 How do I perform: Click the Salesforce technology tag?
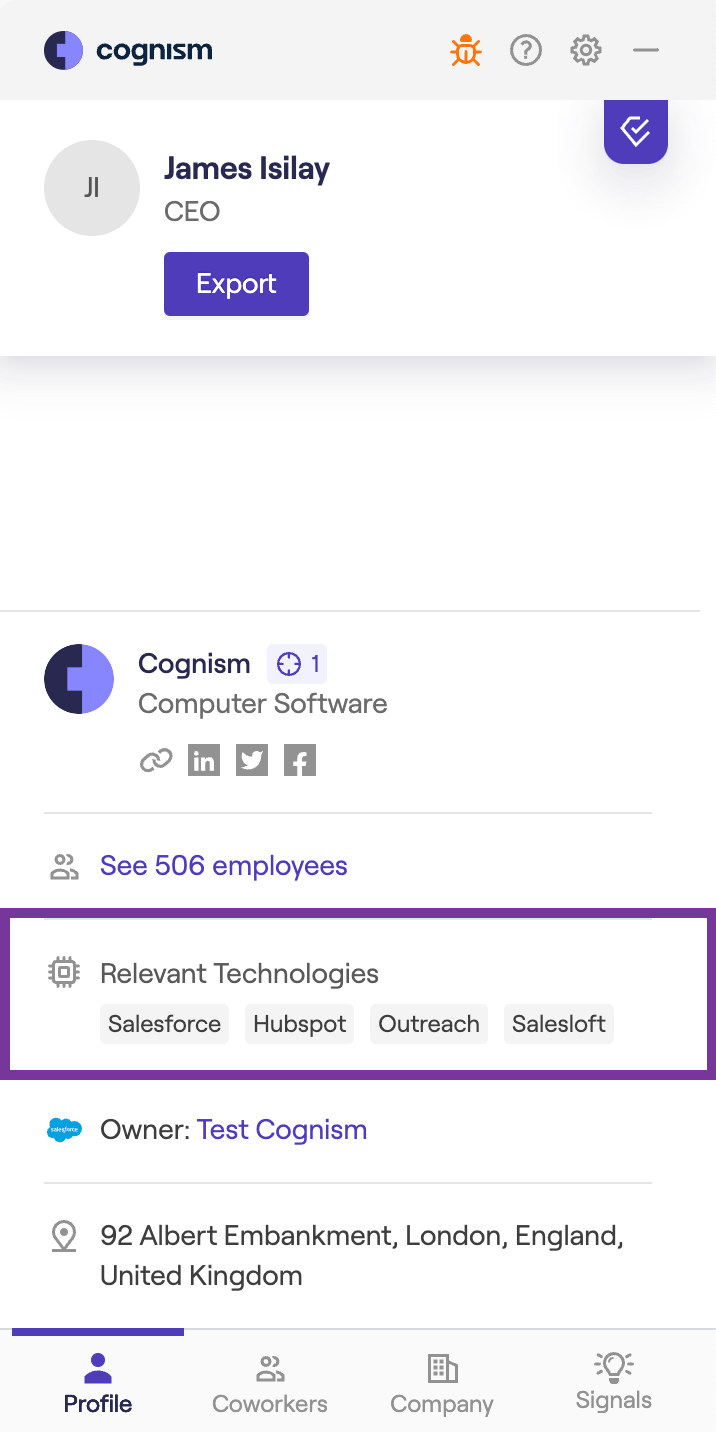(x=164, y=1024)
